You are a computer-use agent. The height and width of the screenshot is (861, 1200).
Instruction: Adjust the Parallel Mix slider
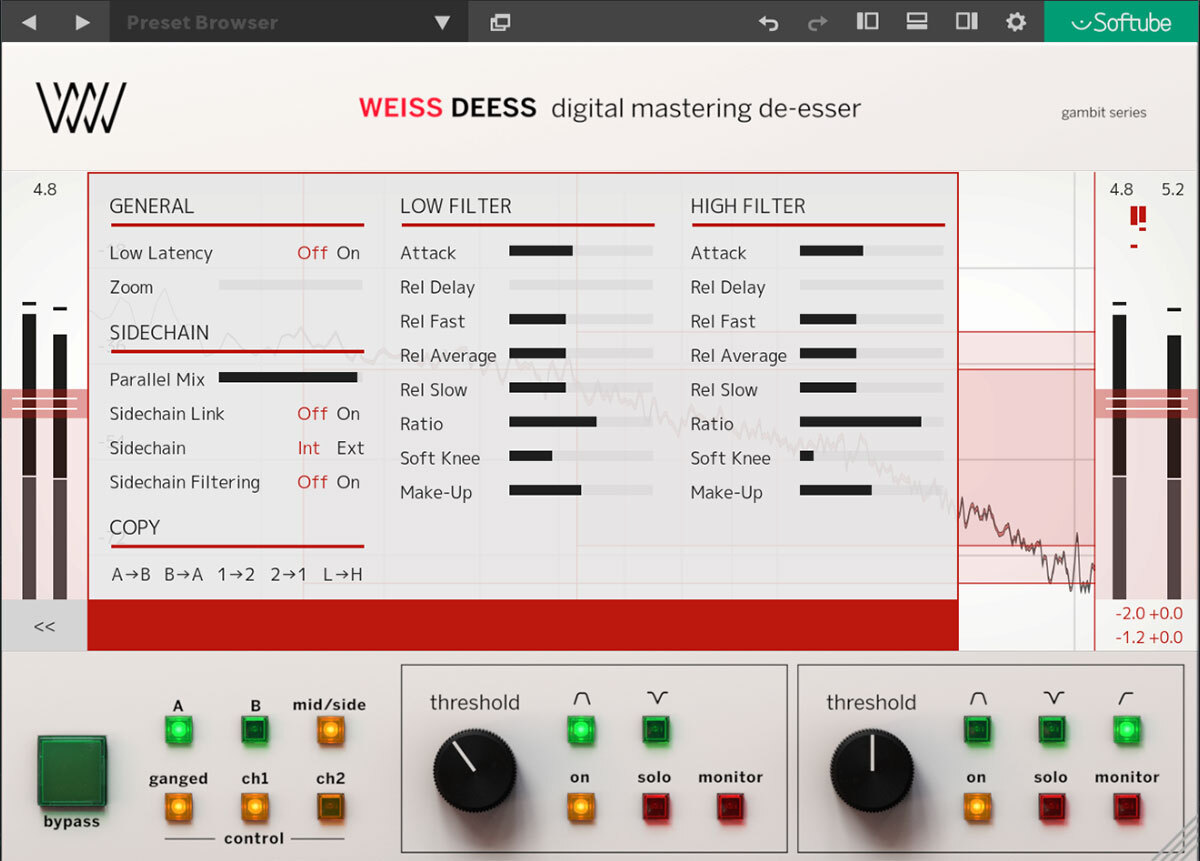tap(290, 378)
